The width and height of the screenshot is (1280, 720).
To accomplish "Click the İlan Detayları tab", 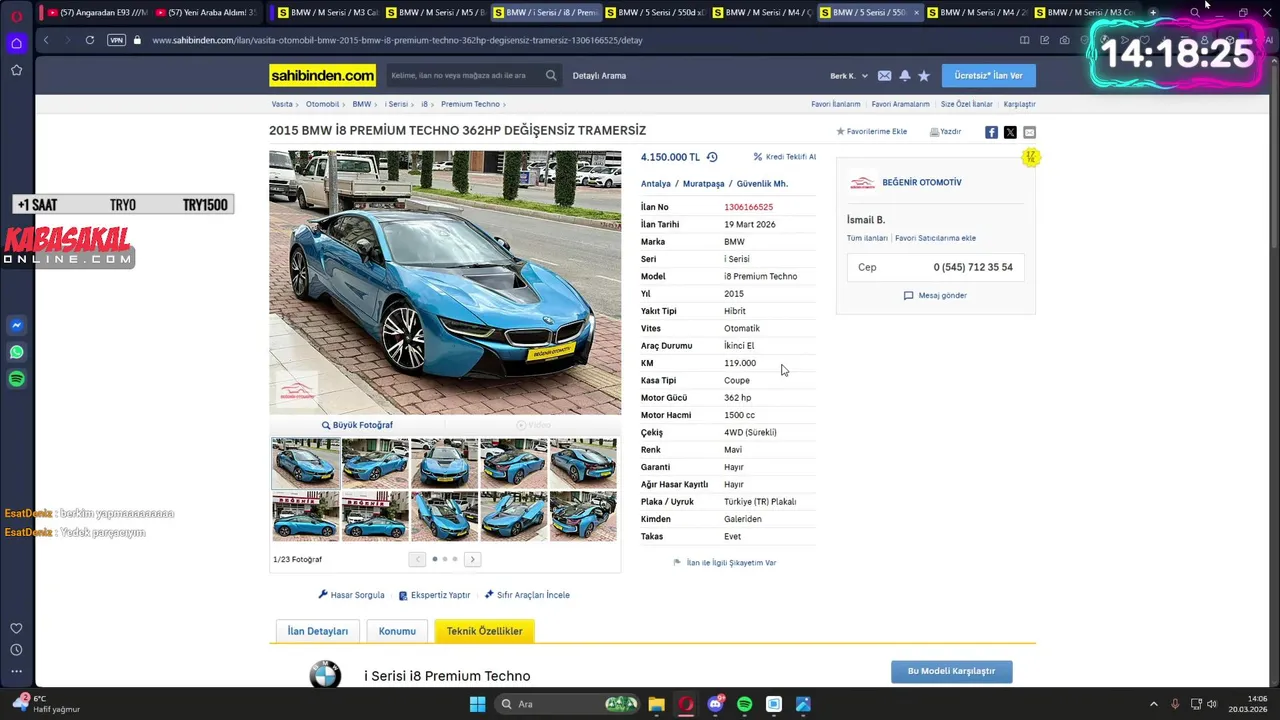I will [318, 631].
